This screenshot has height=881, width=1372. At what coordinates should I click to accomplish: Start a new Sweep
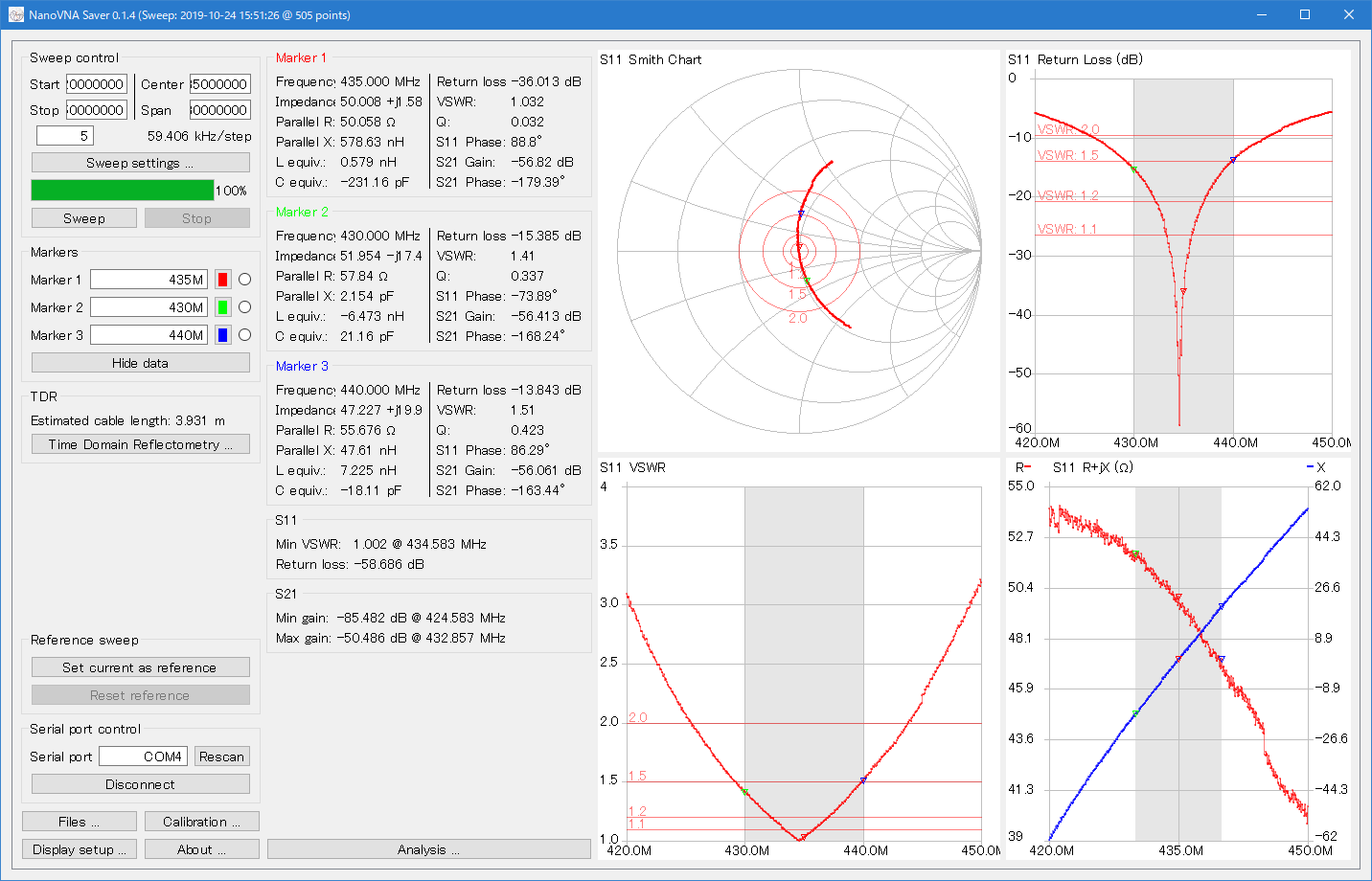pos(83,218)
